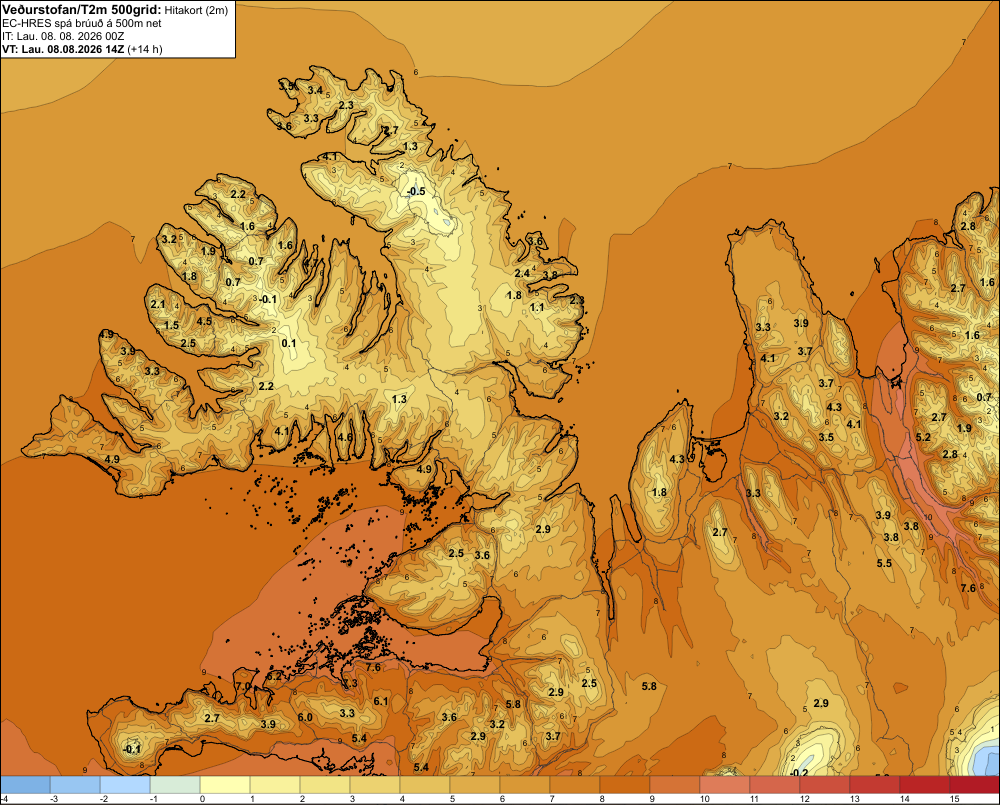Click the '15' legend scale label
The height and width of the screenshot is (805, 1000).
click(x=955, y=799)
